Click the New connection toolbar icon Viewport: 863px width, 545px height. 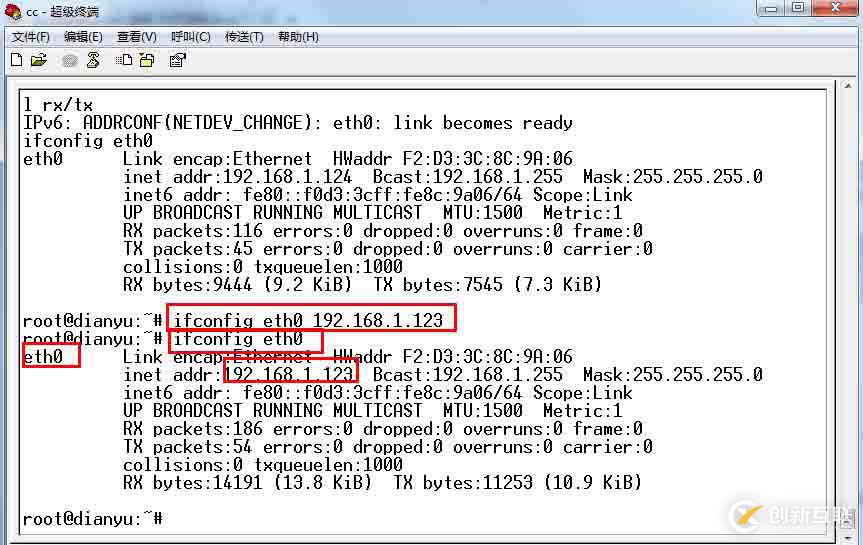coord(17,60)
